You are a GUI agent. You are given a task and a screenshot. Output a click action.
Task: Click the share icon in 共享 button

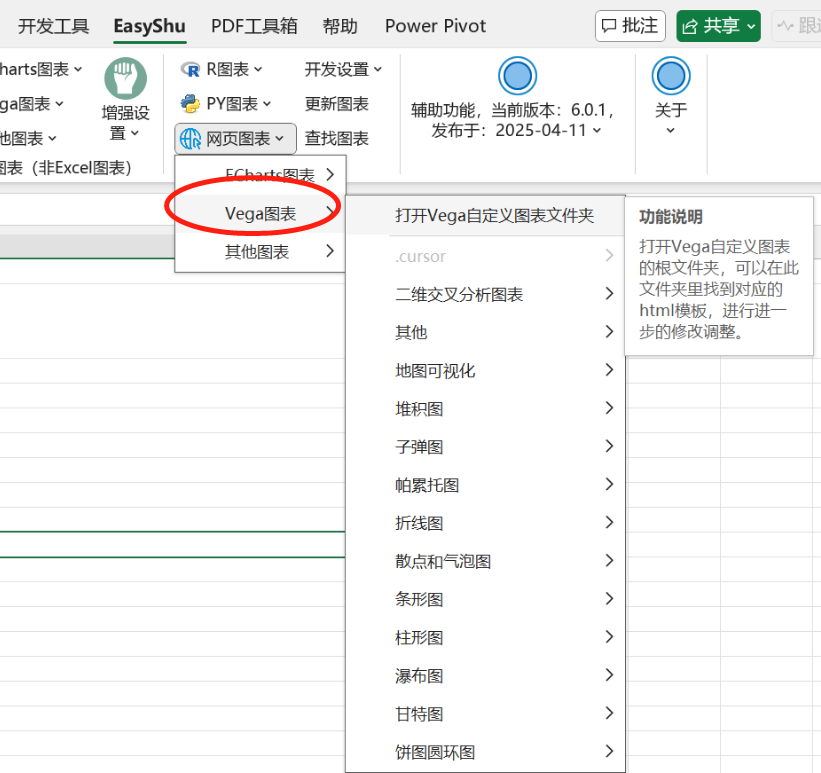690,26
